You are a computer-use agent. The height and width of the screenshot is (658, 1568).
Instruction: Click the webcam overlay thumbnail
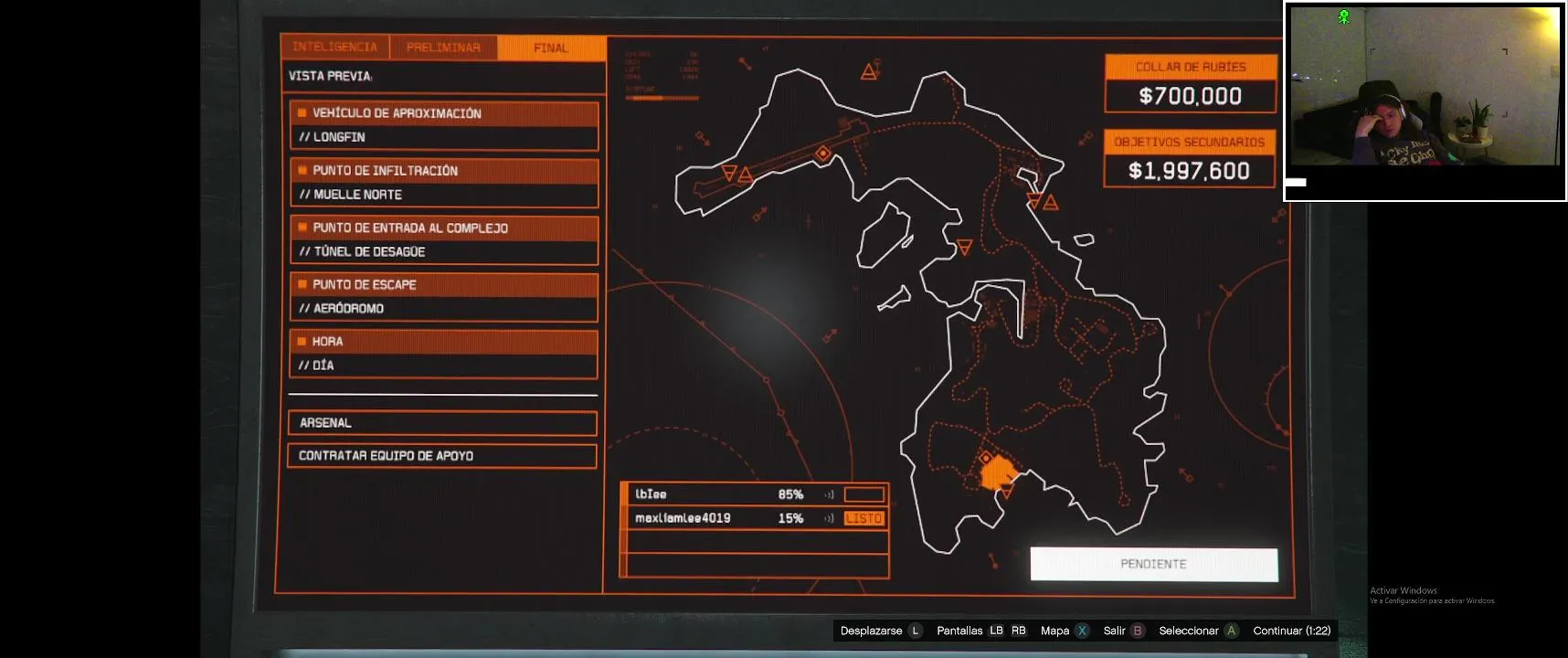click(1425, 101)
